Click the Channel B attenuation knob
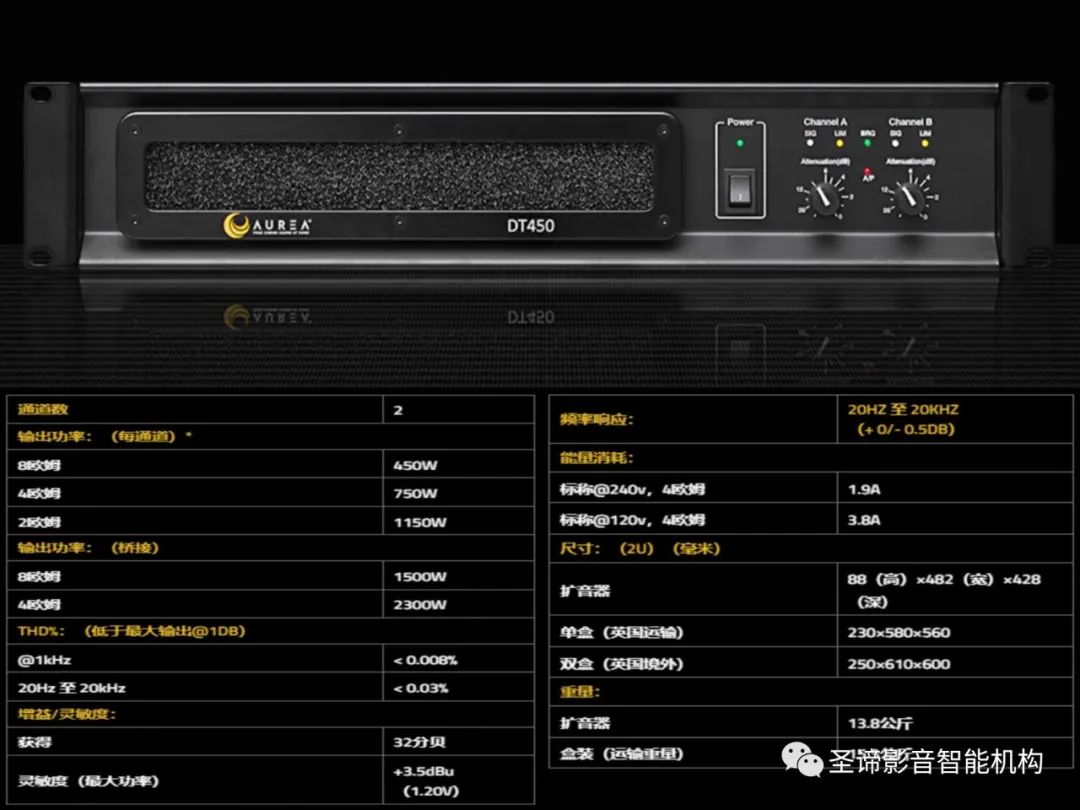The image size is (1080, 810). pyautogui.click(x=909, y=198)
